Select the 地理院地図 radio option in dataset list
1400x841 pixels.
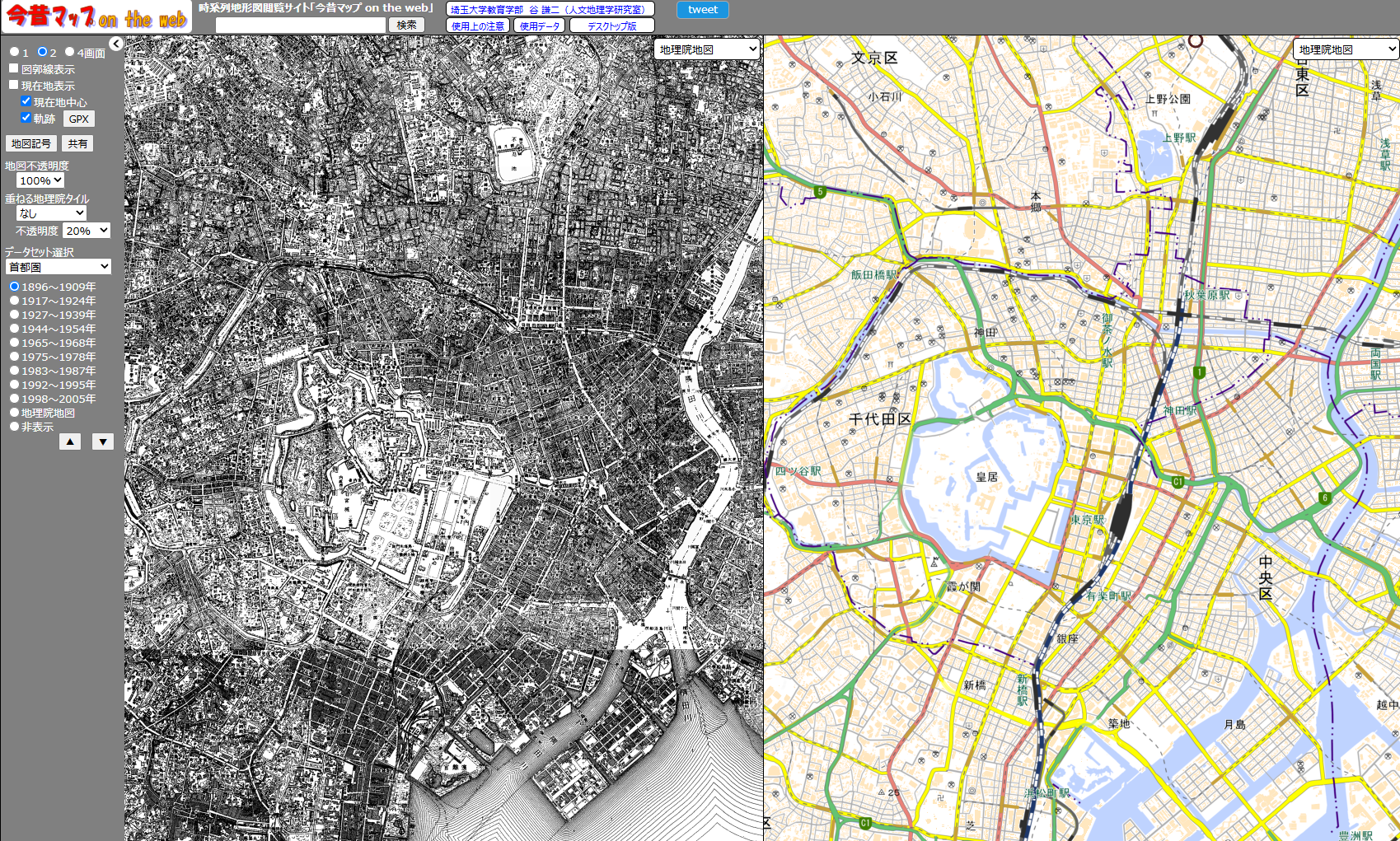pos(14,412)
